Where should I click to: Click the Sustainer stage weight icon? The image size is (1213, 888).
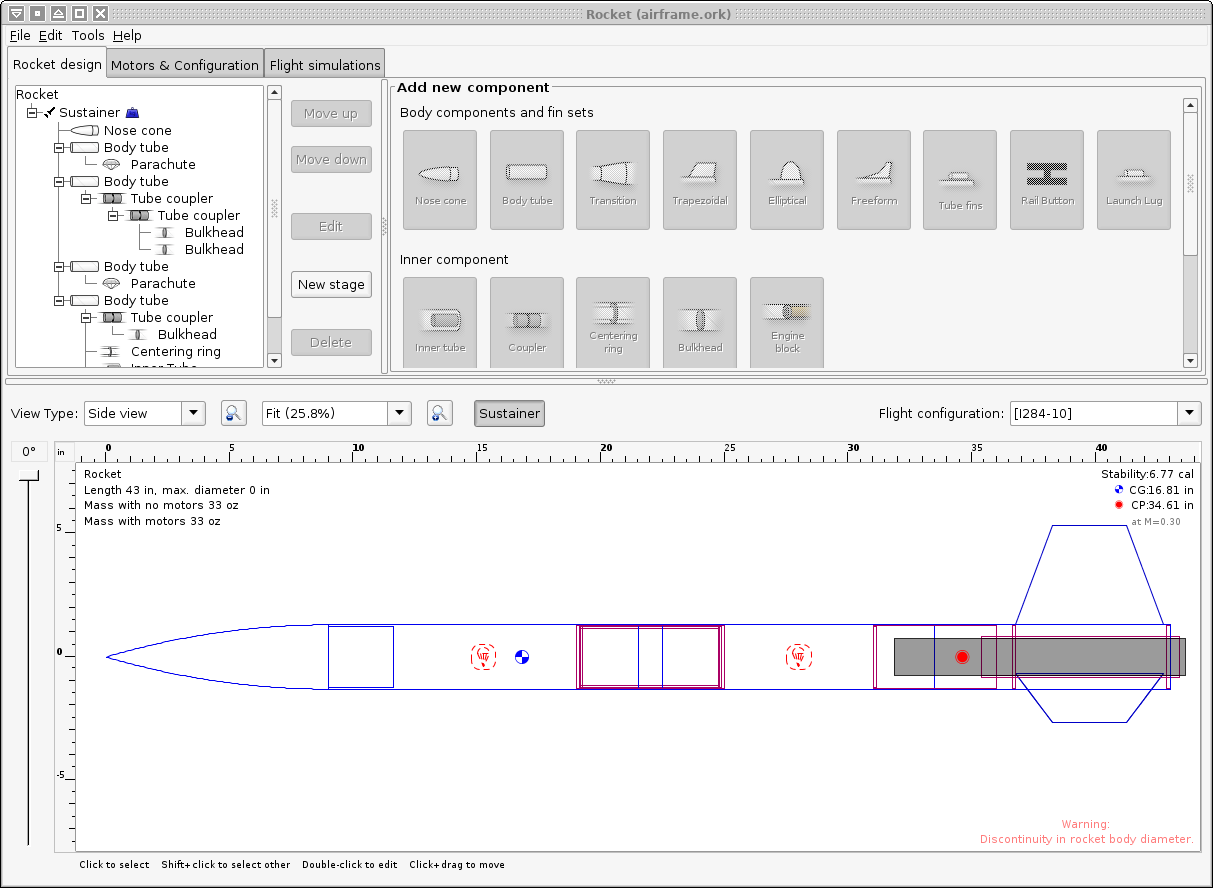(x=132, y=113)
